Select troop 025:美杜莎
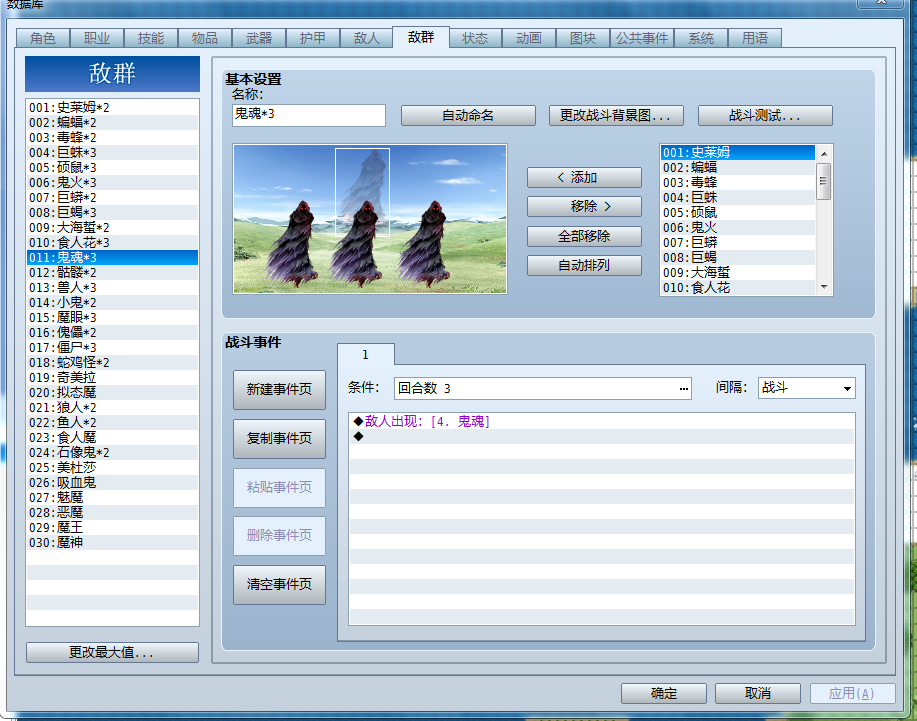The height and width of the screenshot is (721, 917). pos(112,468)
